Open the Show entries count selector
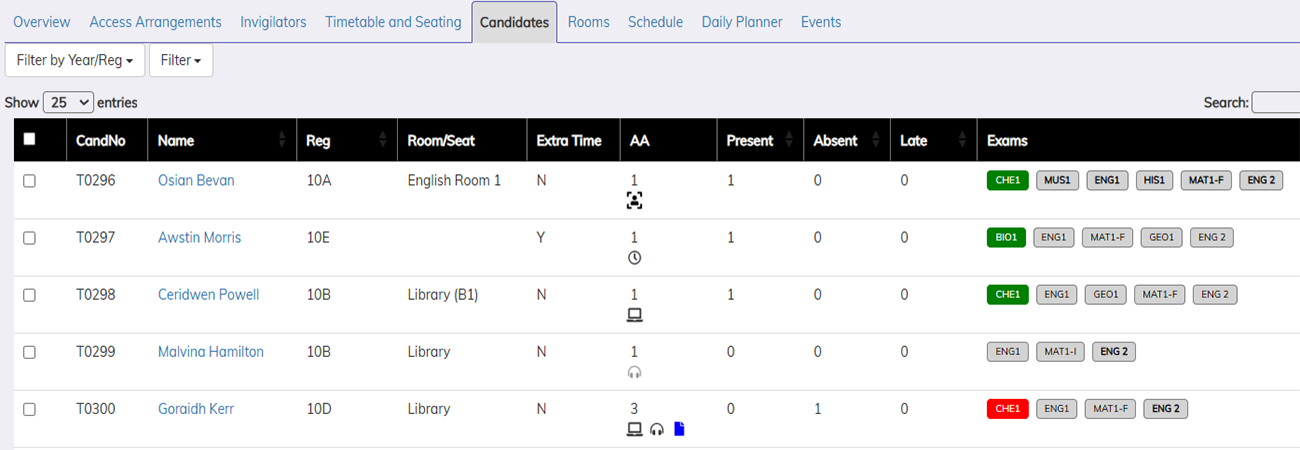The height and width of the screenshot is (450, 1300). (x=68, y=102)
